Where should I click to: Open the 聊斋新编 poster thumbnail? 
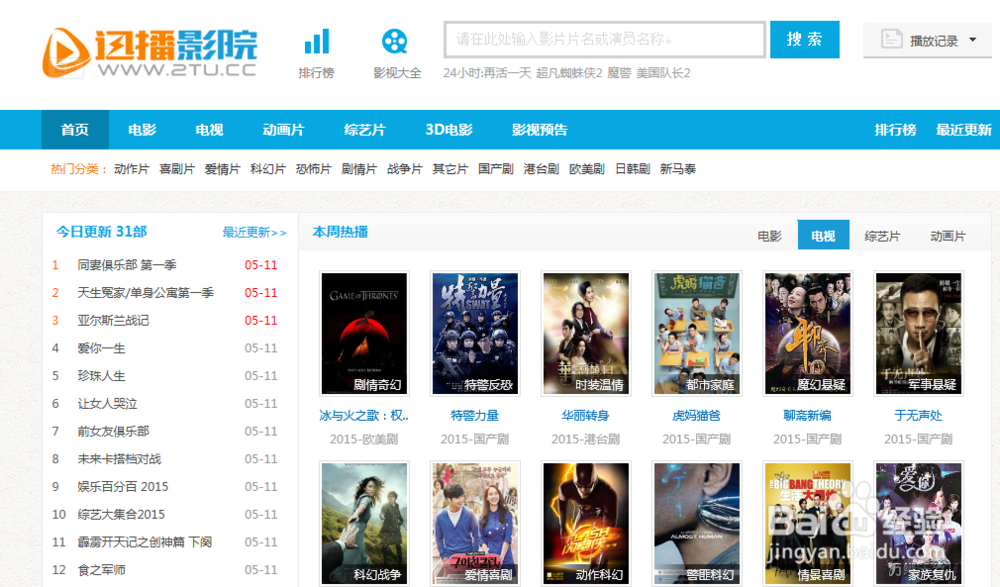click(807, 333)
